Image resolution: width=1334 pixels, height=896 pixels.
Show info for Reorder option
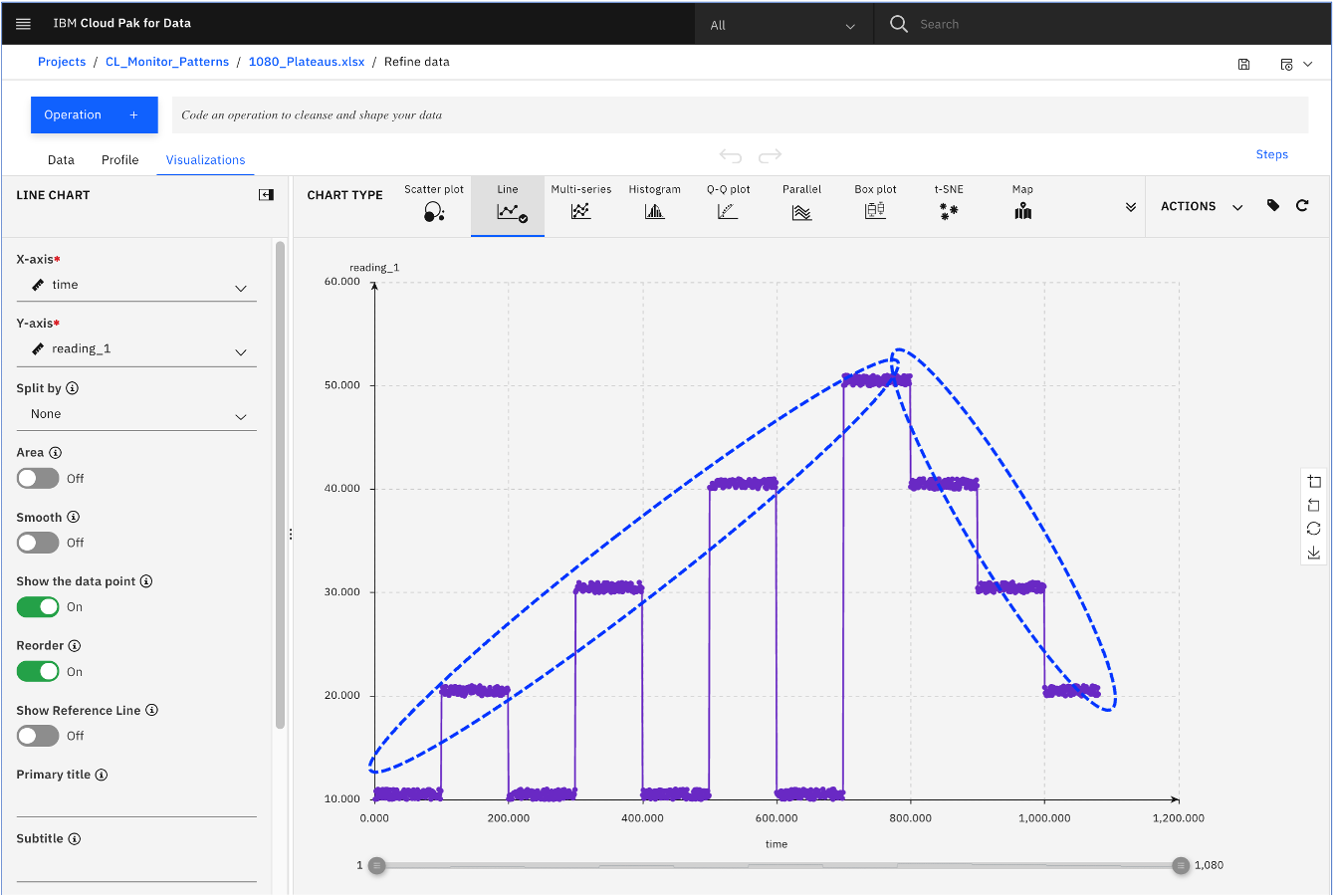point(75,645)
